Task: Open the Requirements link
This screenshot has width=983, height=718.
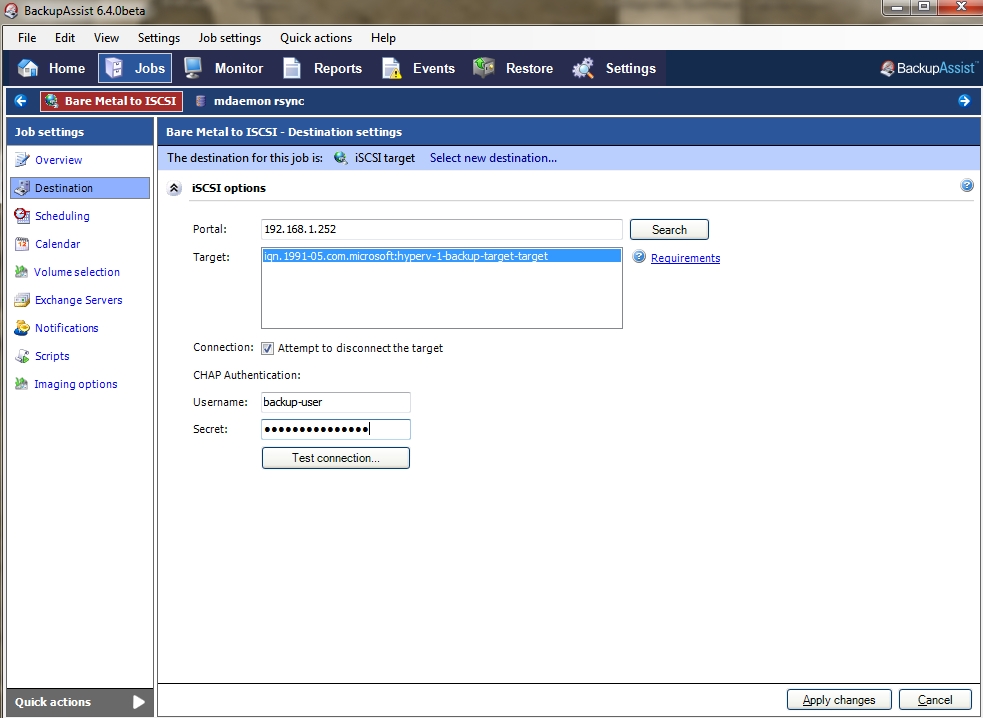Action: coord(685,258)
